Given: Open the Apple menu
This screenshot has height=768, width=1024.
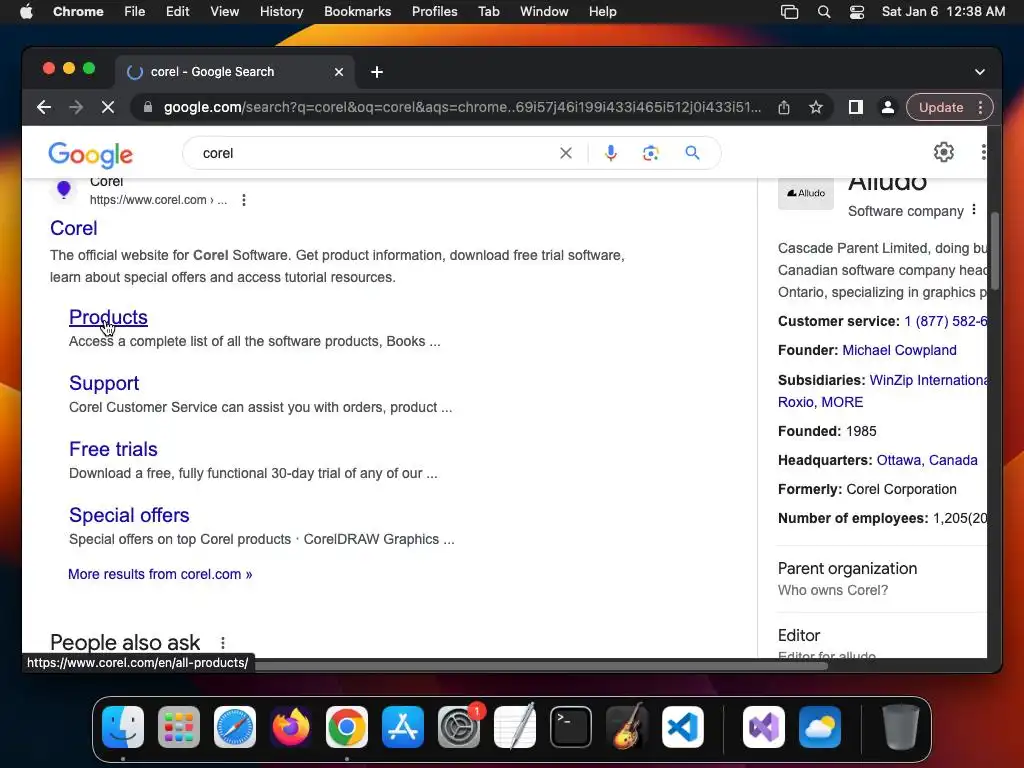Looking at the screenshot, I should click(x=26, y=12).
